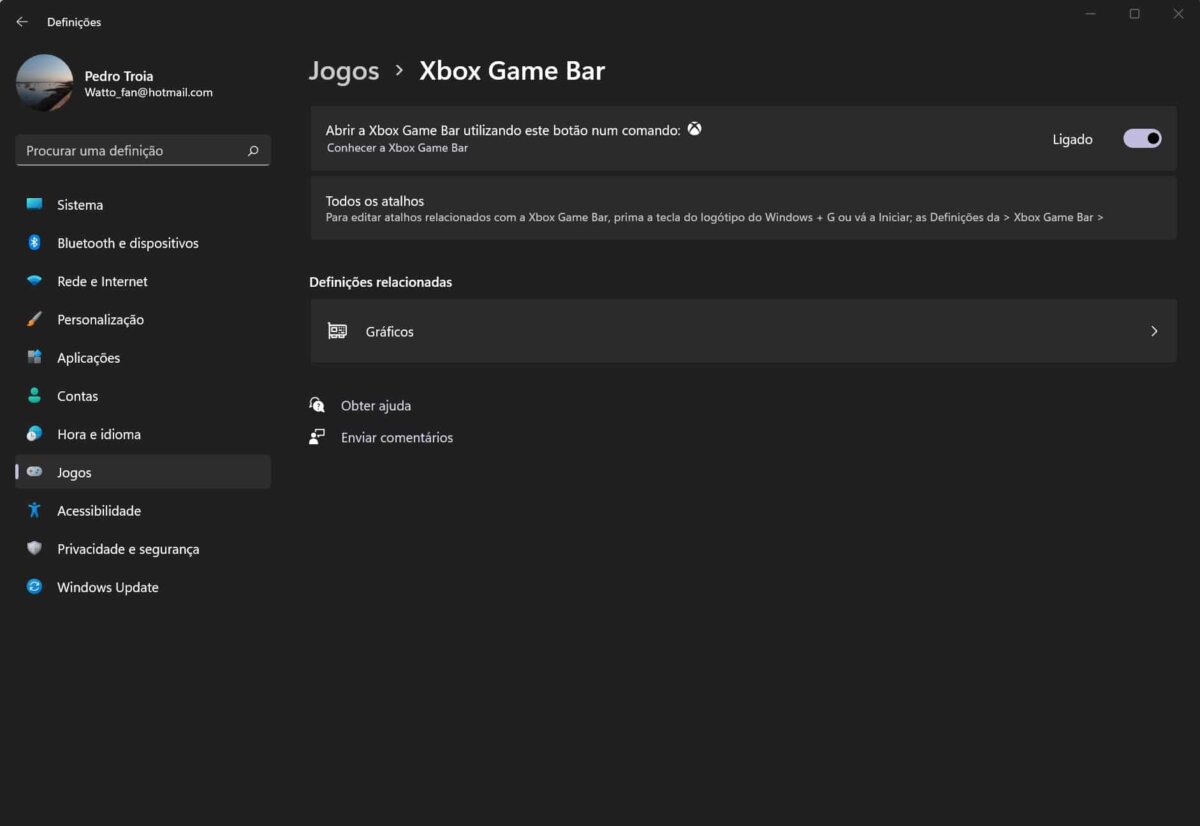This screenshot has height=826, width=1200.
Task: Click the Privacidade shield icon
Action: point(35,549)
